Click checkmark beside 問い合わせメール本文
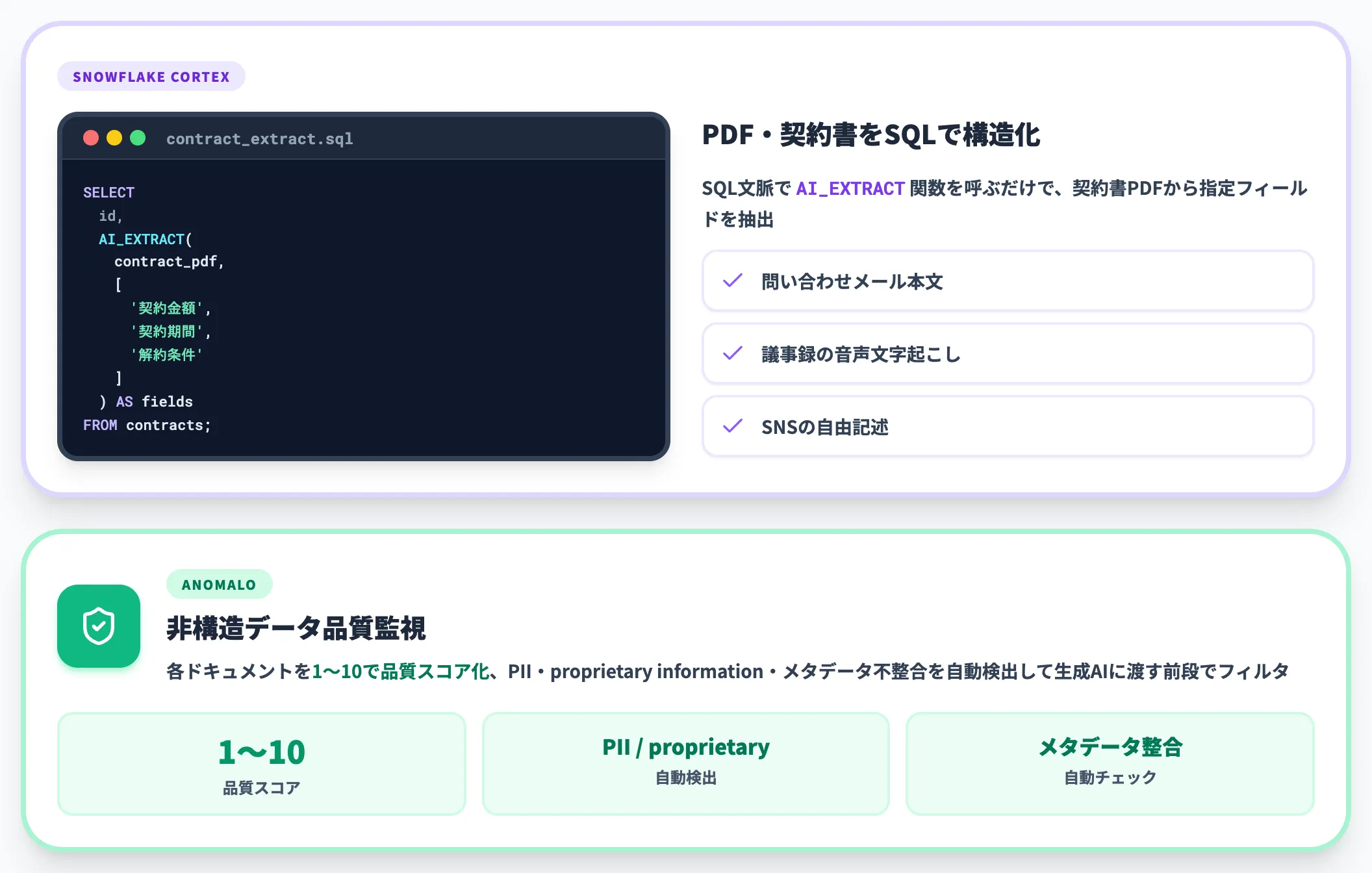The width and height of the screenshot is (1372, 873). pos(733,281)
